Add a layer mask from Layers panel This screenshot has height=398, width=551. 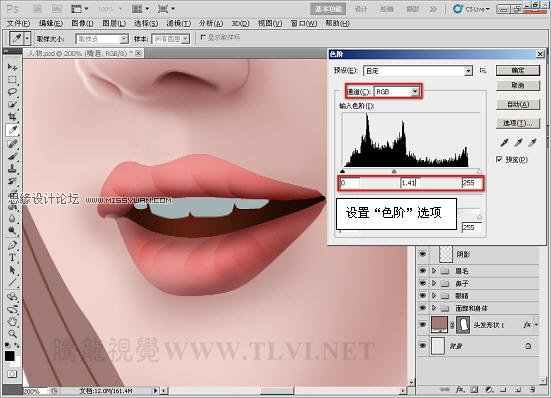[474, 389]
